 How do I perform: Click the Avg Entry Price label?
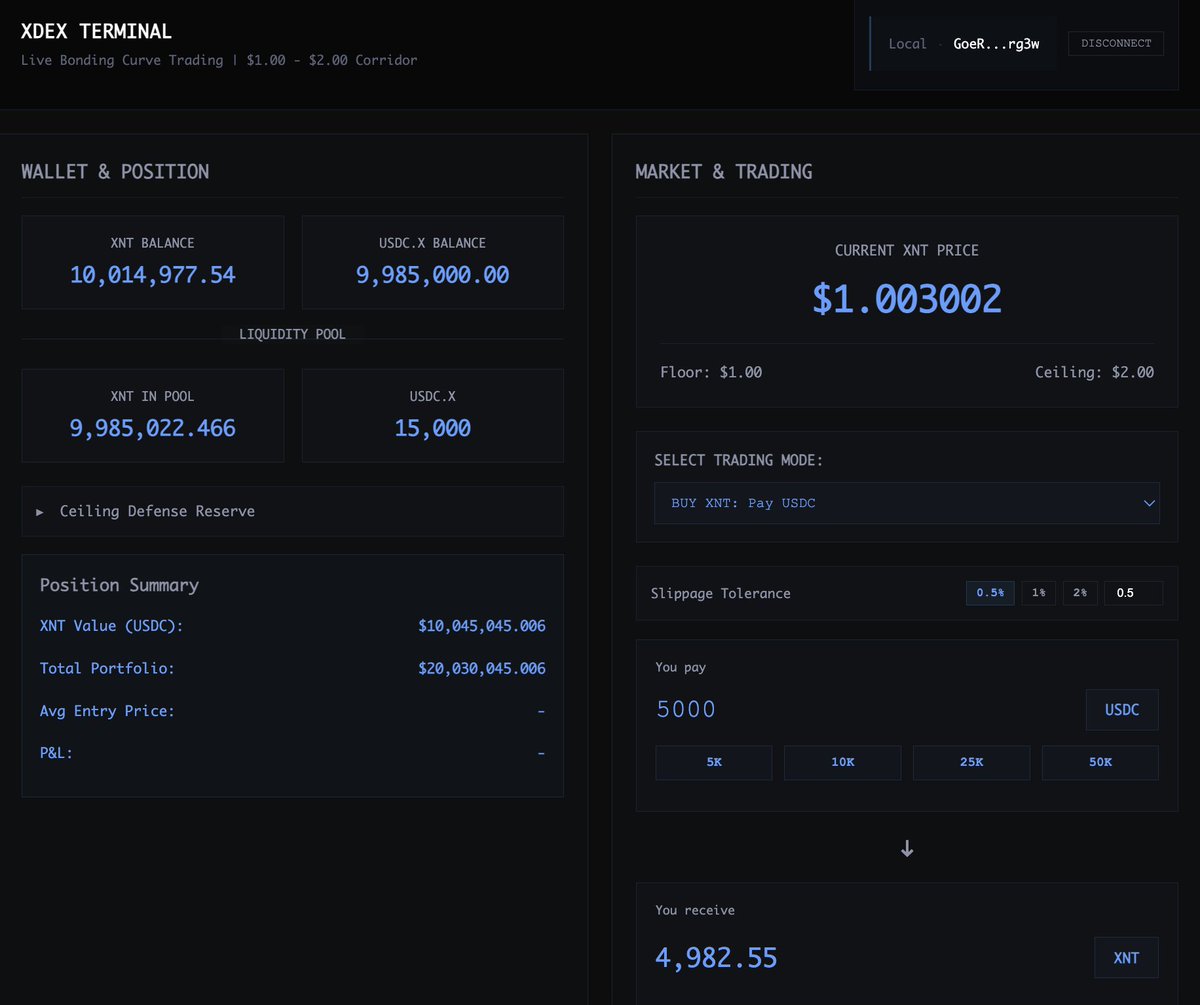pyautogui.click(x=107, y=711)
